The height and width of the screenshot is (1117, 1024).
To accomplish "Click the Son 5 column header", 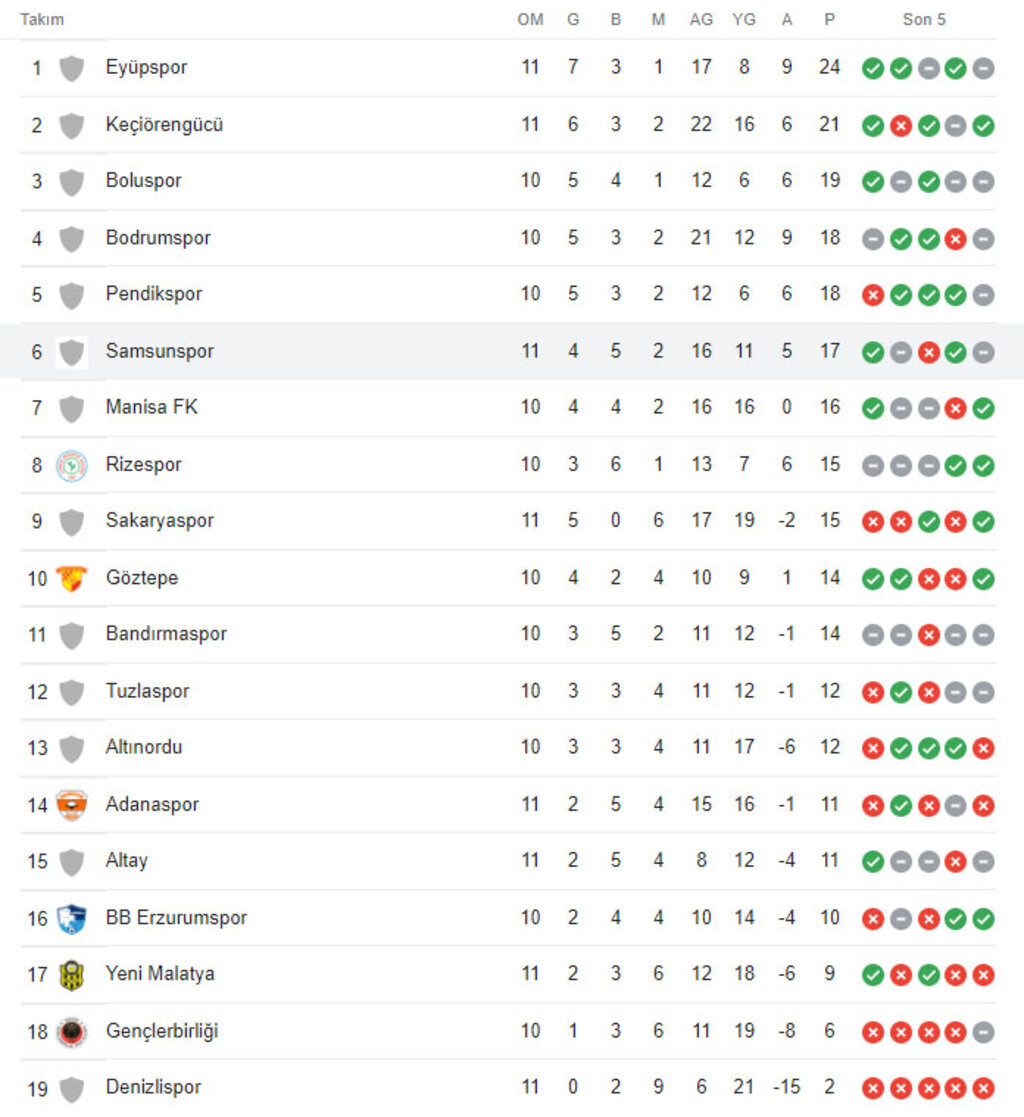I will (924, 19).
